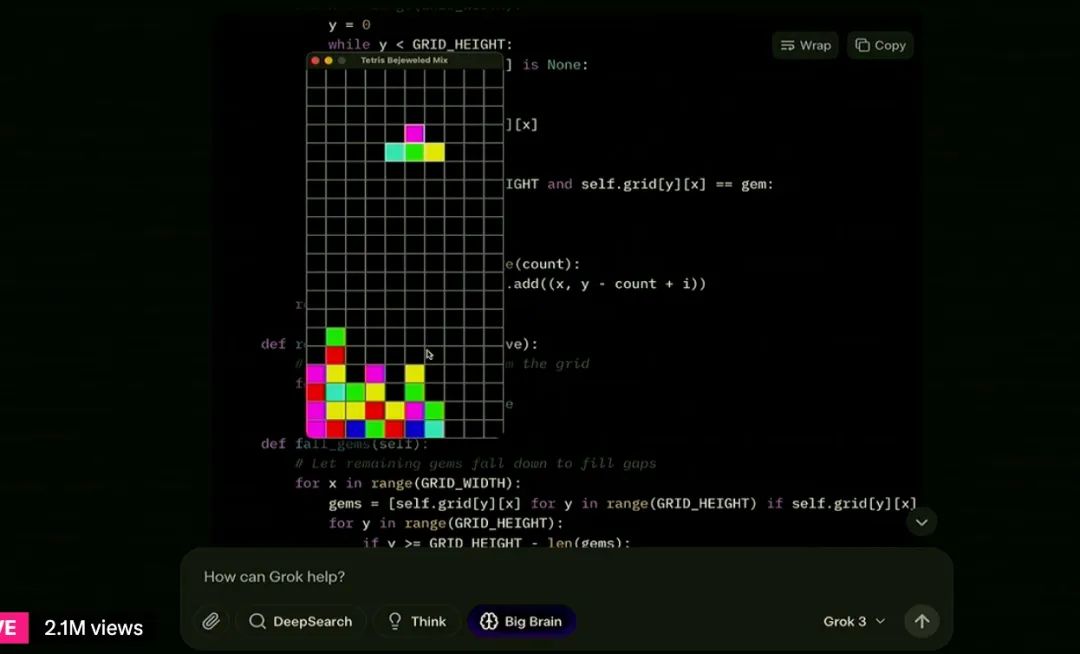Viewport: 1080px width, 654px height.
Task: Click the Tetris Bejeweled Mix title bar
Action: pos(404,61)
